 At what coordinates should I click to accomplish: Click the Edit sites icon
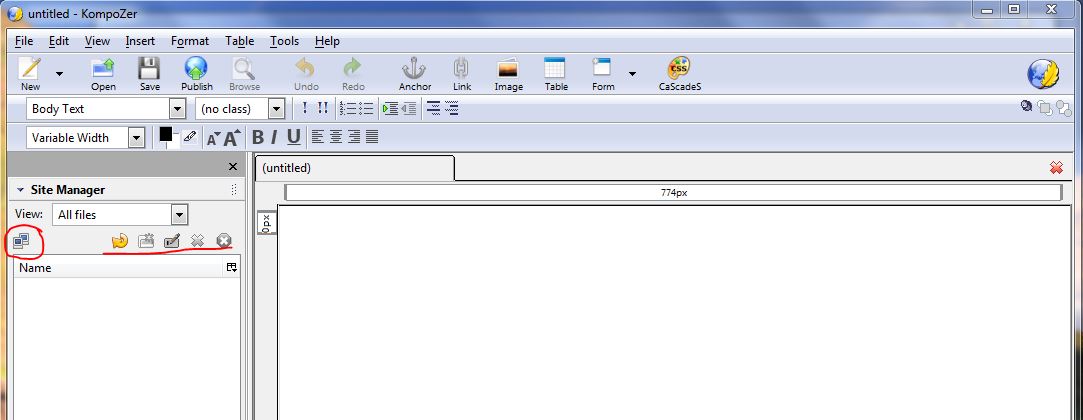click(x=21, y=241)
